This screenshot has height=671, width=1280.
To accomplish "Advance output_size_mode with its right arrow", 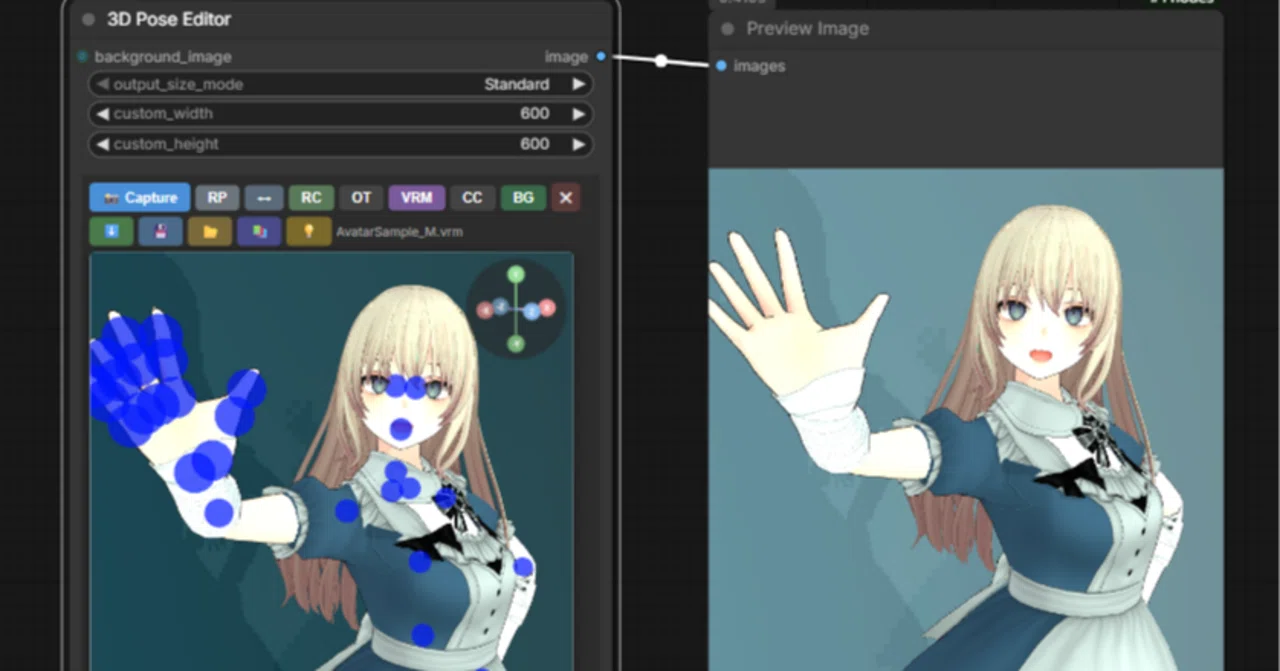I will (578, 84).
